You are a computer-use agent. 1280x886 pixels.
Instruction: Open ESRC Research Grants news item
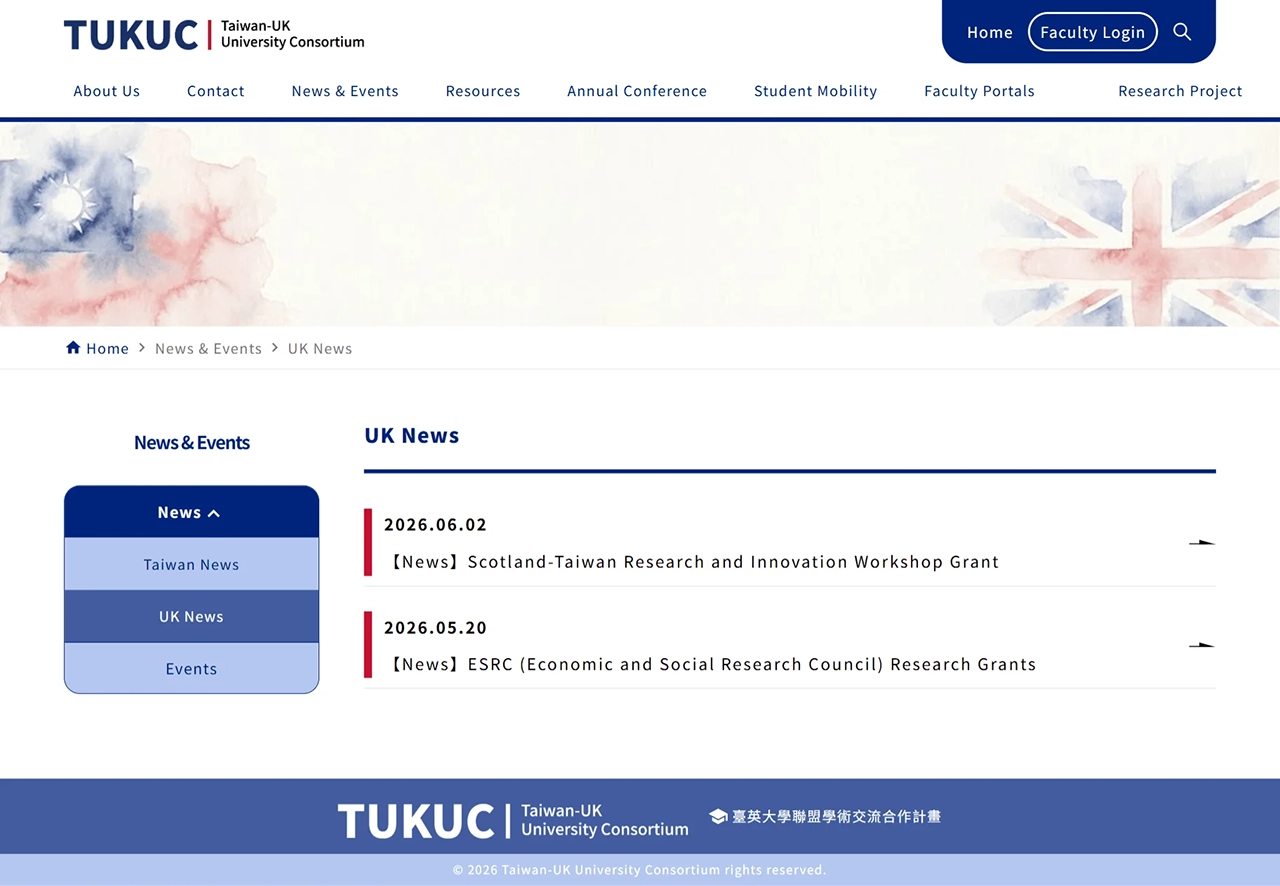coord(712,664)
